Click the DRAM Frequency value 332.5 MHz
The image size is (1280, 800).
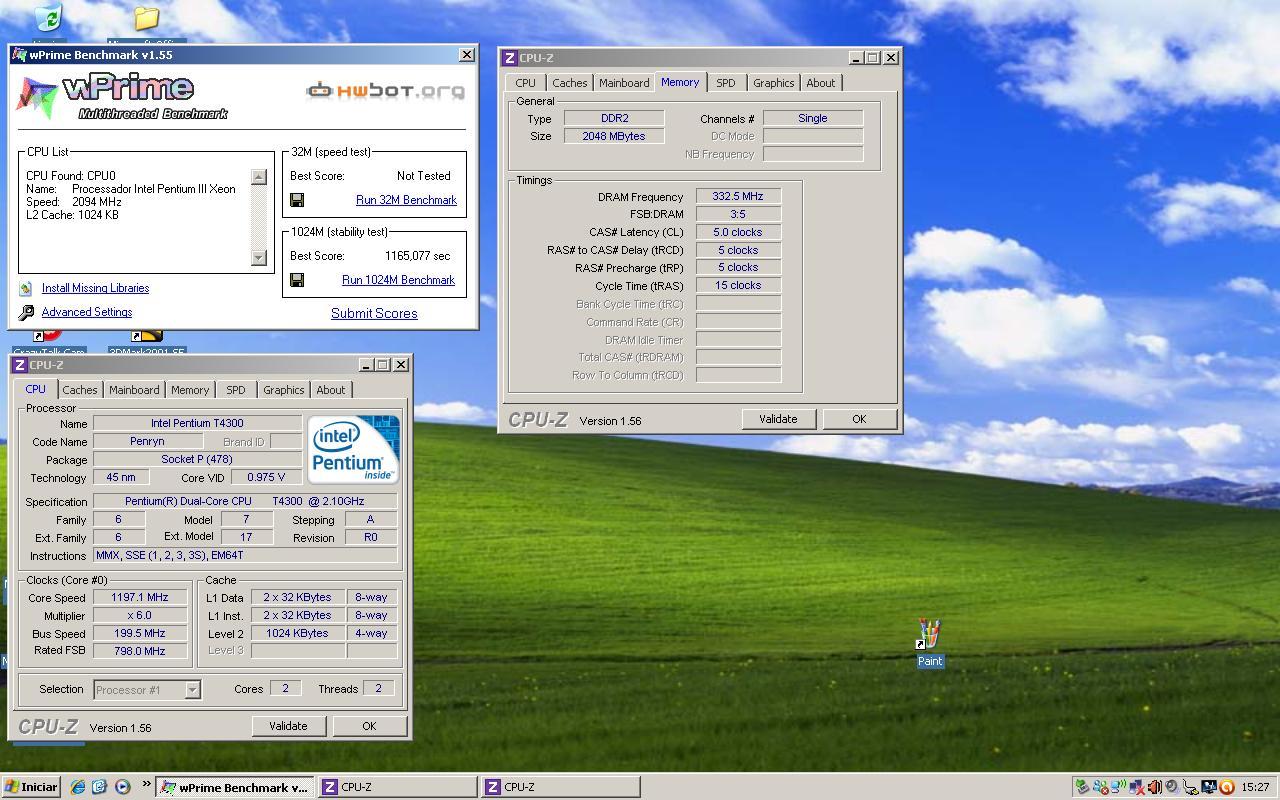click(x=738, y=196)
